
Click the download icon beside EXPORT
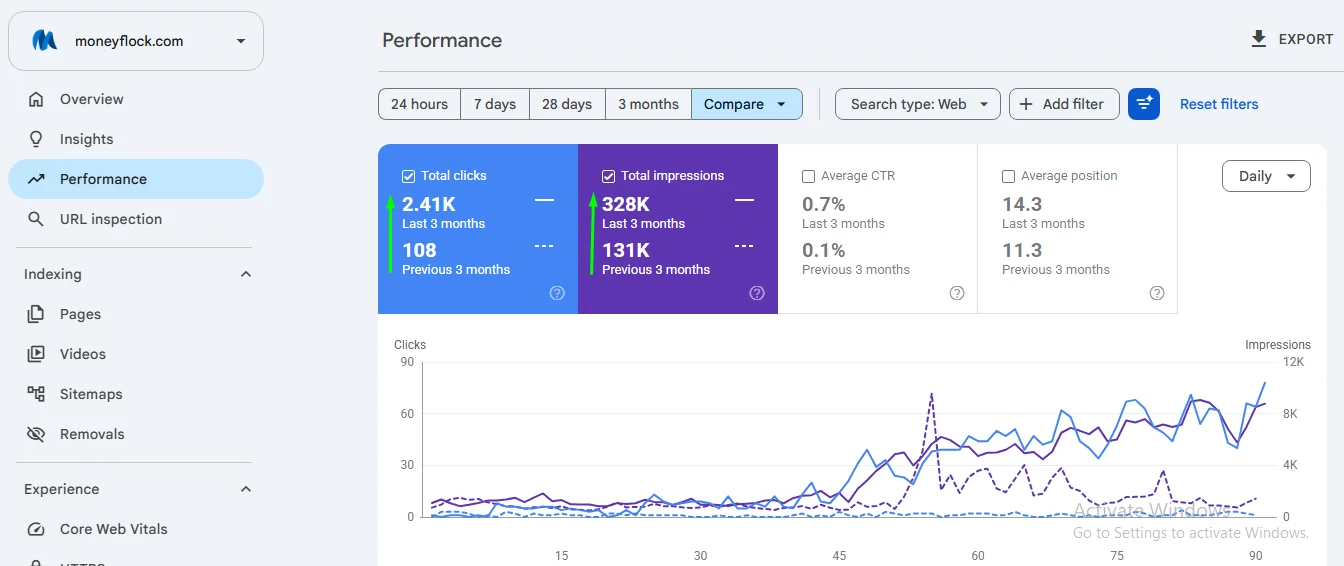coord(1259,39)
